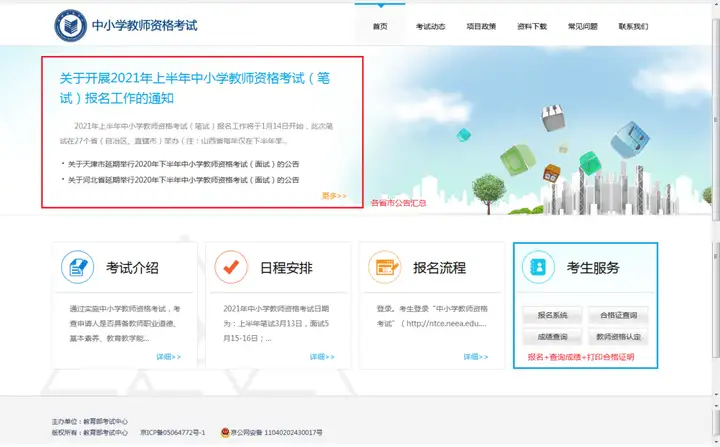Viewport: 720px width, 447px height.
Task: Open 详细>> under 日程安排
Action: coord(322,357)
